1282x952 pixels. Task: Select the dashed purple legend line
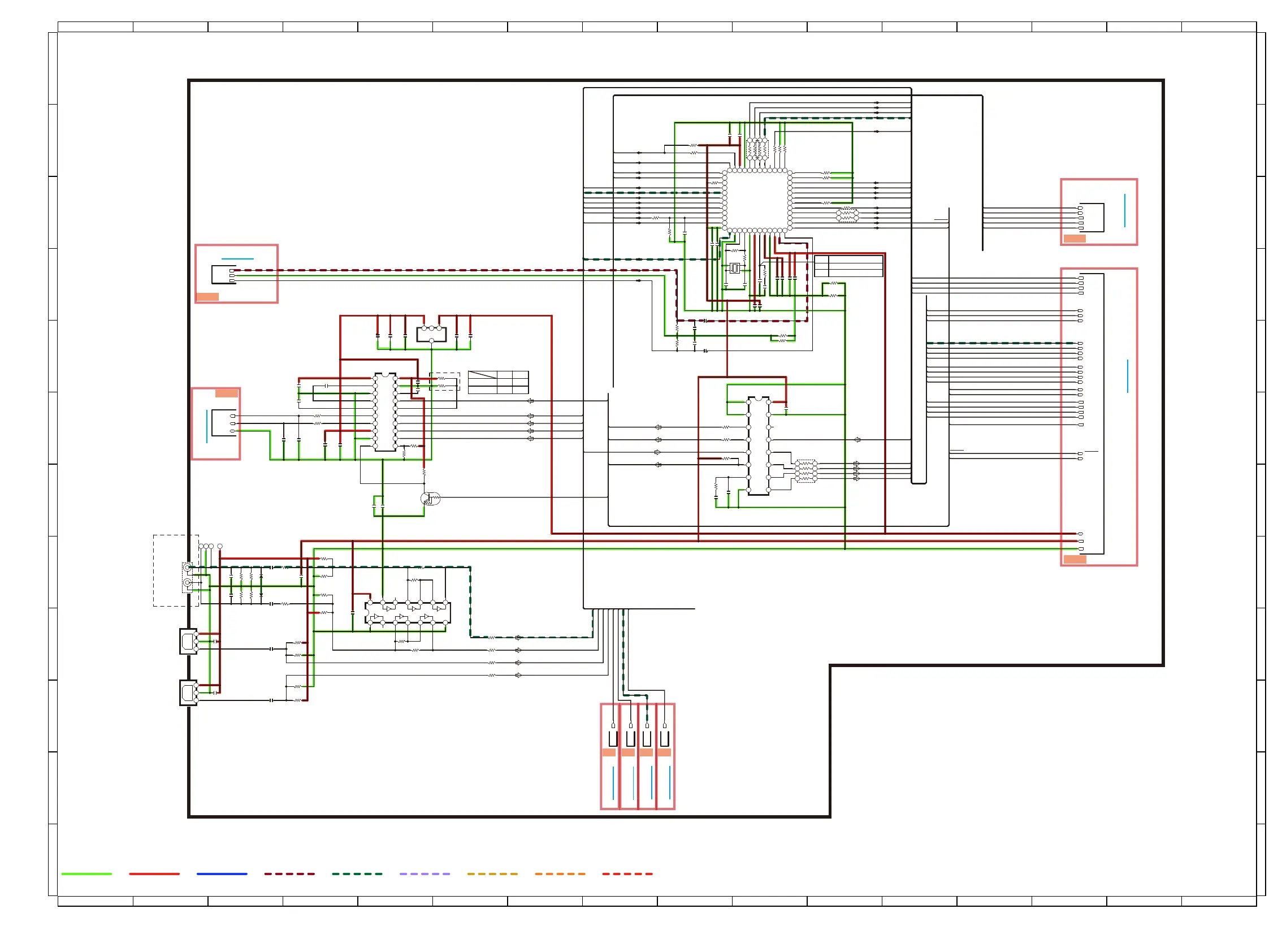[425, 874]
